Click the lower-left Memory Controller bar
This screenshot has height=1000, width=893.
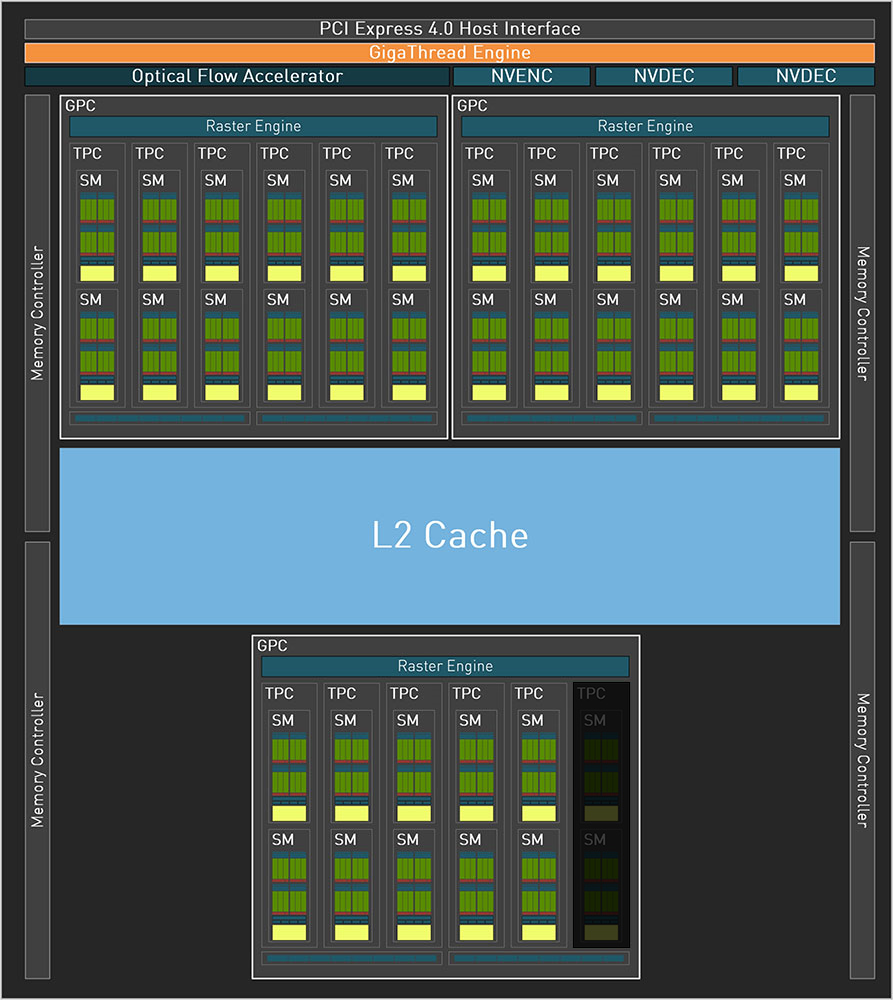tap(38, 760)
